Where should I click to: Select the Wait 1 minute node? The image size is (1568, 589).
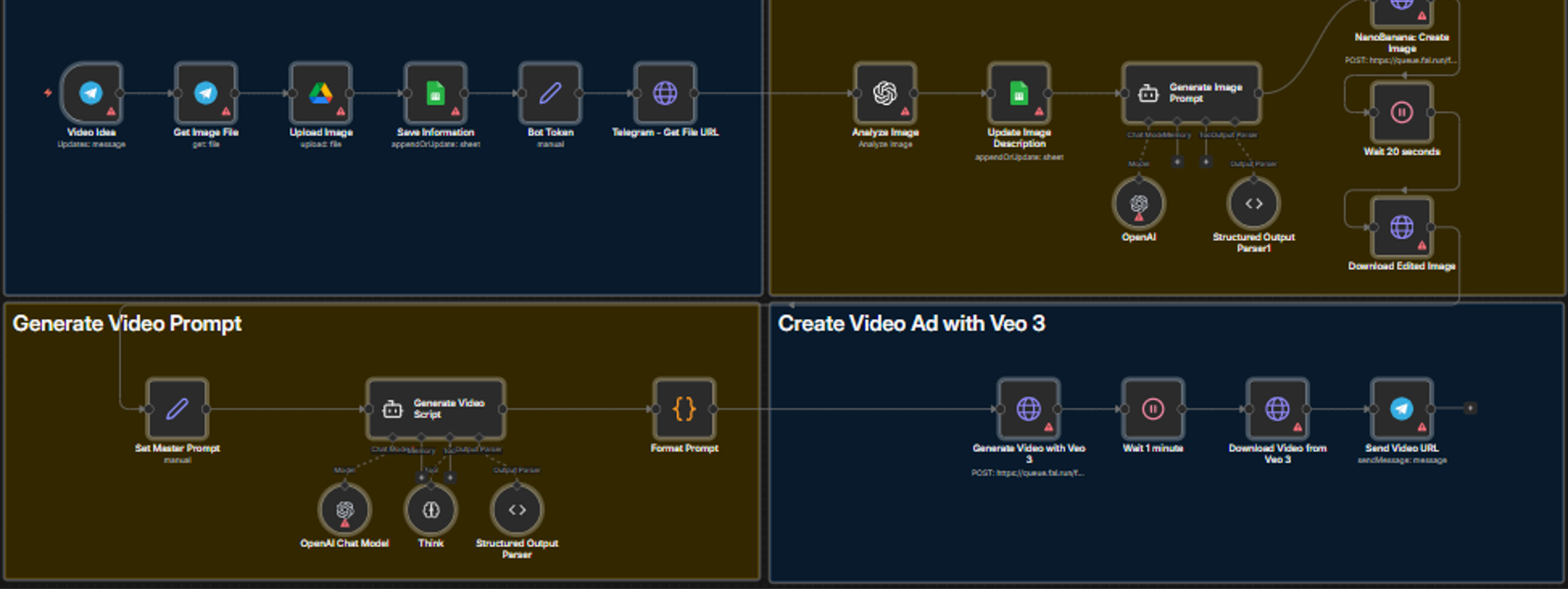pos(1153,409)
